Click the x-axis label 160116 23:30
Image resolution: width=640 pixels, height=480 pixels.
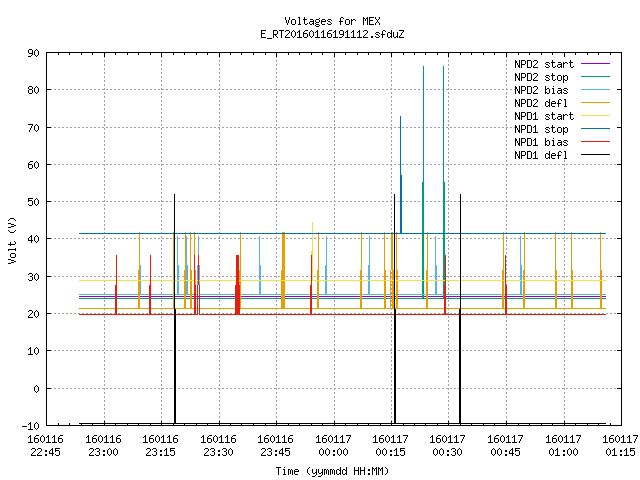point(218,446)
